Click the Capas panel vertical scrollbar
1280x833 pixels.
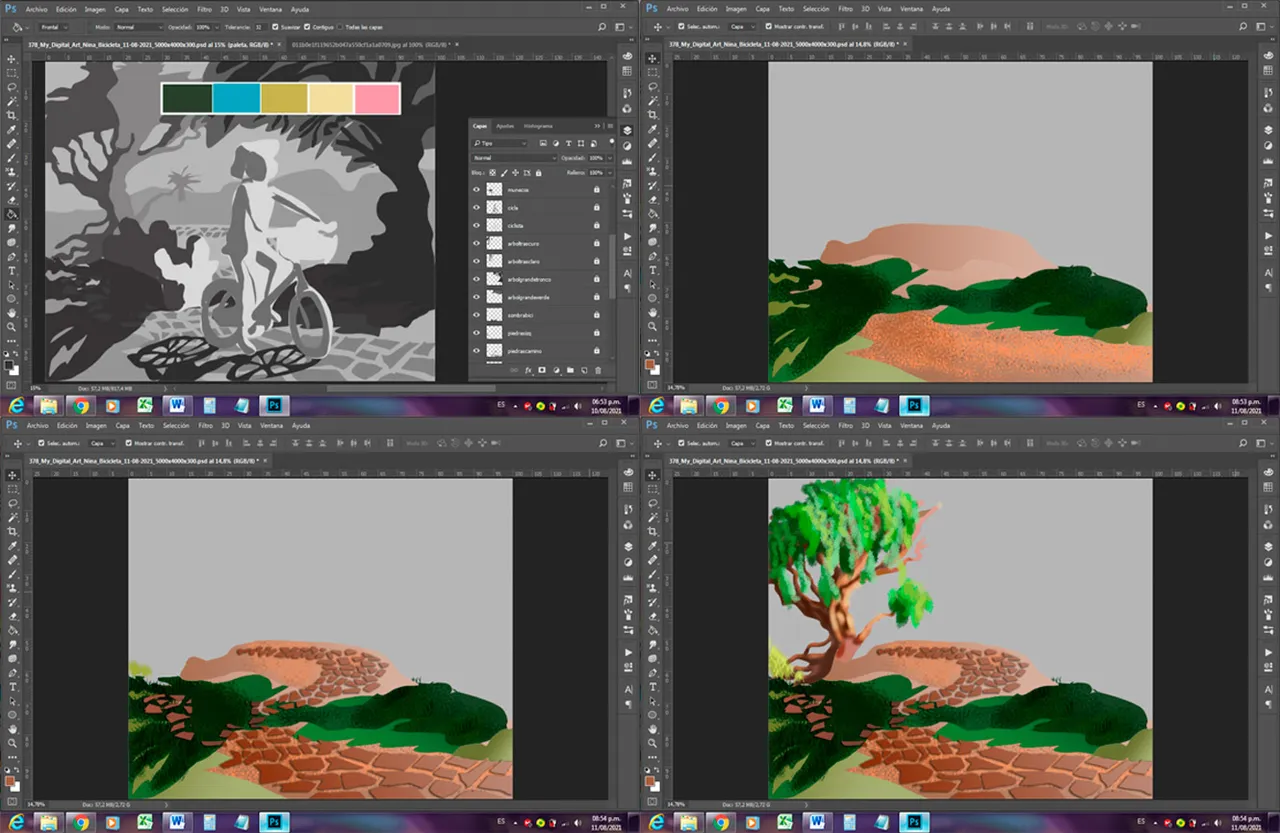[613, 268]
